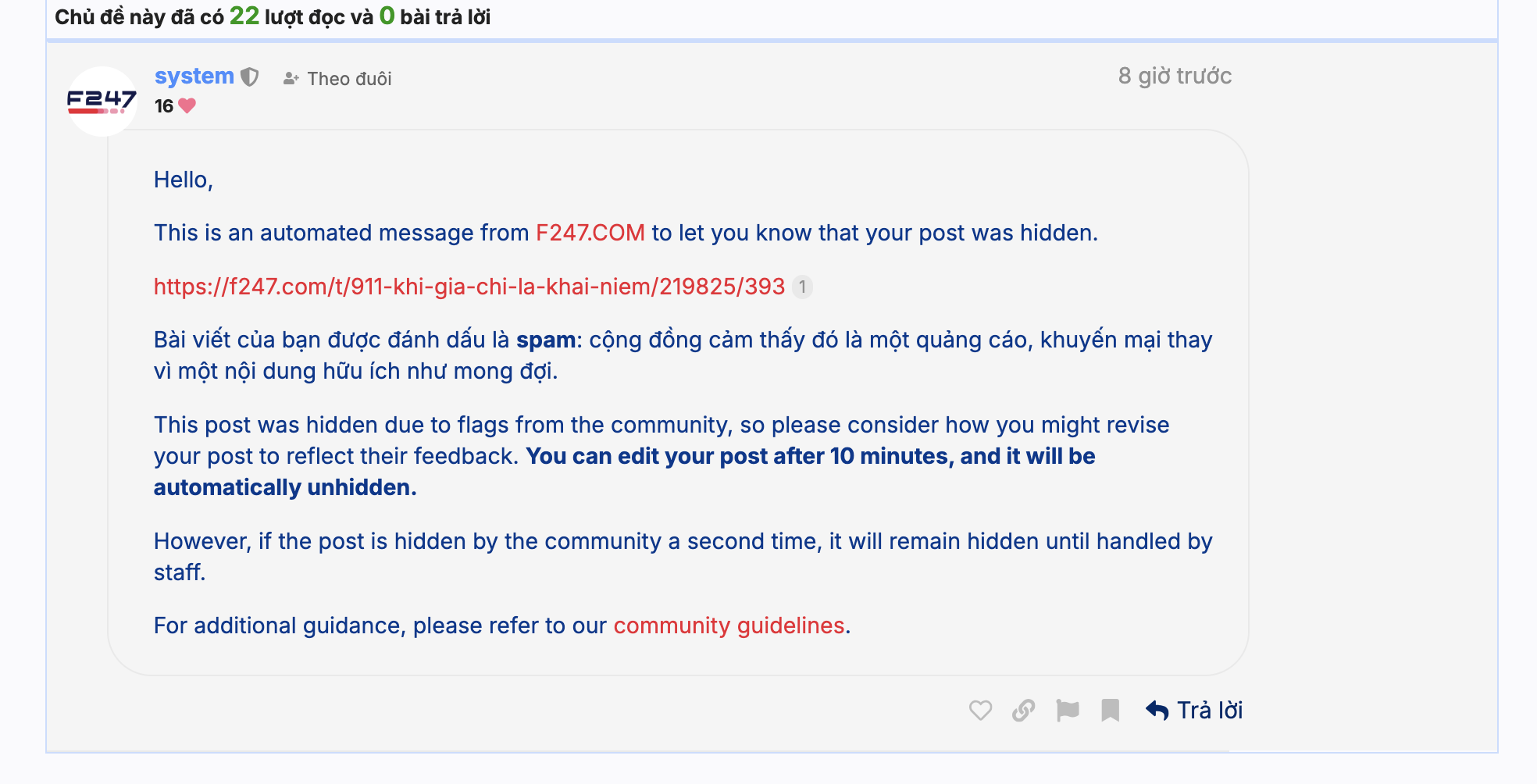Click the green 0 replies count
The width and height of the screenshot is (1537, 784).
click(x=387, y=16)
